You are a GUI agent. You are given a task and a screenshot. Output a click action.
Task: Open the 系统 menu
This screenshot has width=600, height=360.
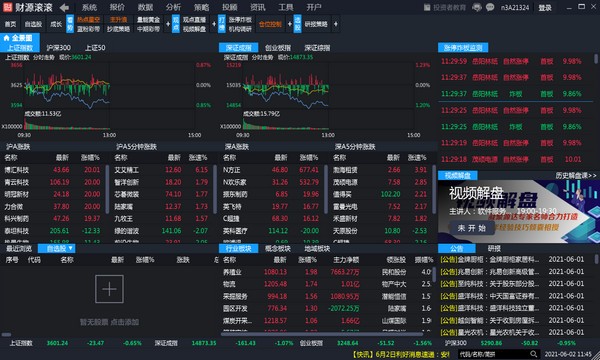click(89, 7)
